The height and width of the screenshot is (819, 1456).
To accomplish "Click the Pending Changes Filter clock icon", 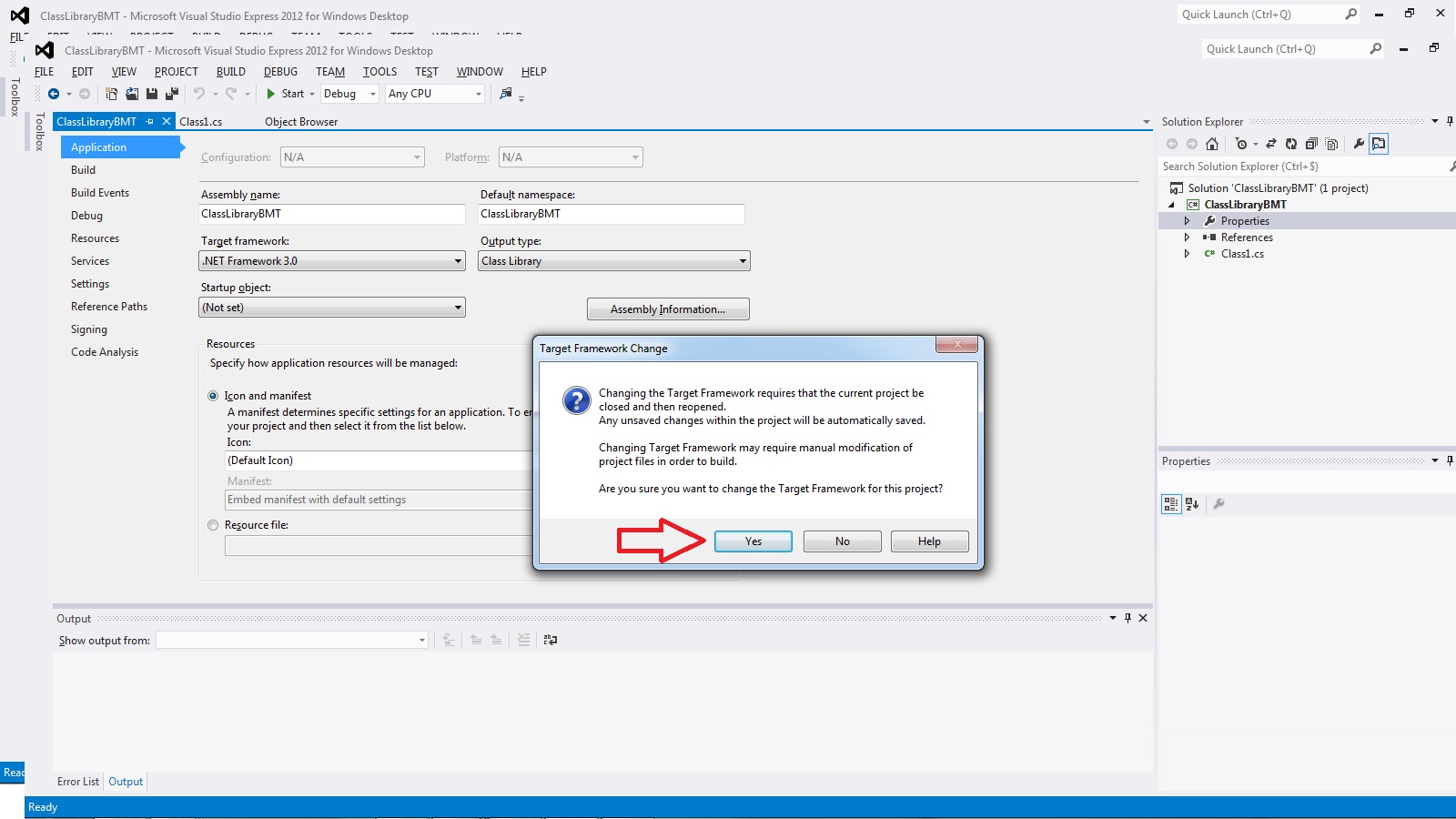I will point(1241,144).
